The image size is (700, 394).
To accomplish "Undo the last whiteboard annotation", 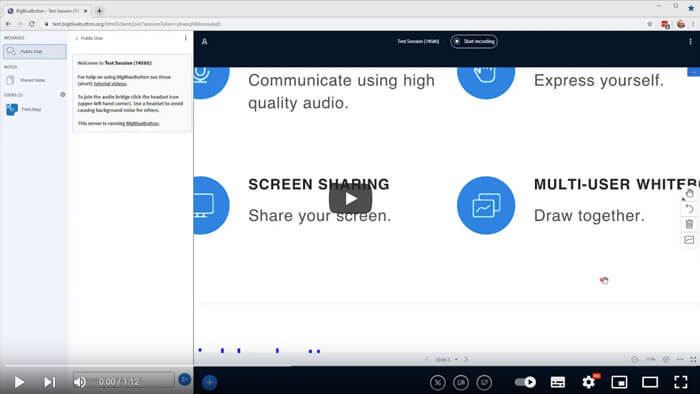I will point(689,209).
